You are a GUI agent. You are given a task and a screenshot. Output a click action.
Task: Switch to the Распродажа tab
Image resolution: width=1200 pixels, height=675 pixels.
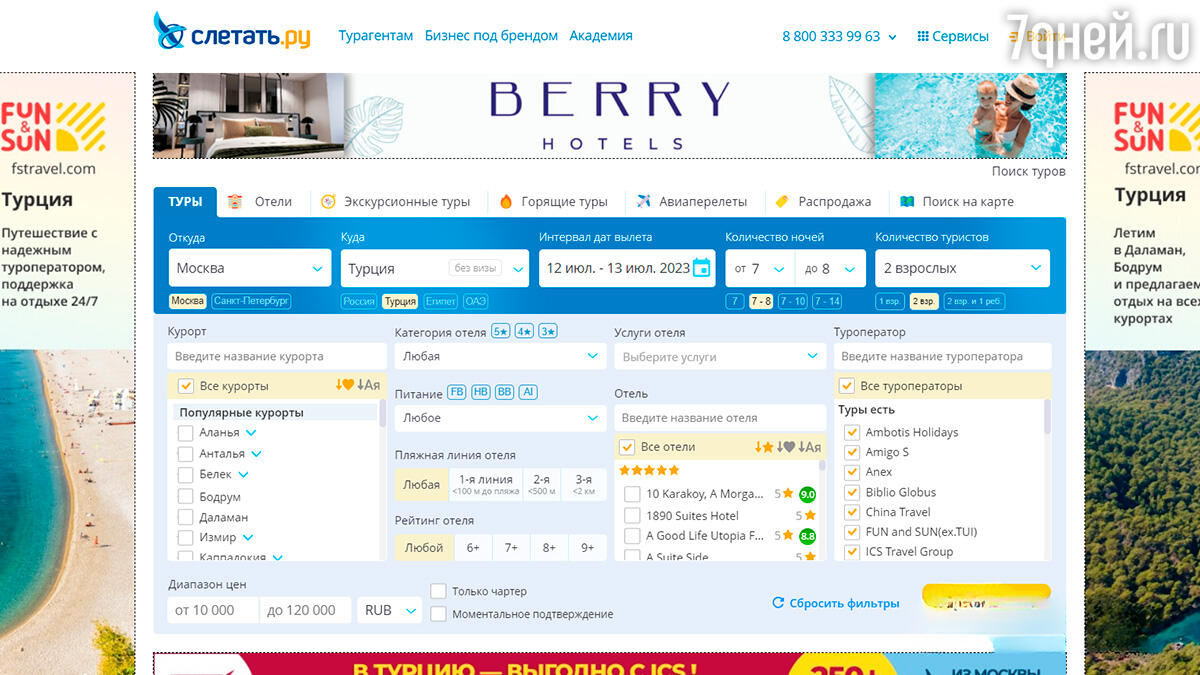pyautogui.click(x=824, y=201)
